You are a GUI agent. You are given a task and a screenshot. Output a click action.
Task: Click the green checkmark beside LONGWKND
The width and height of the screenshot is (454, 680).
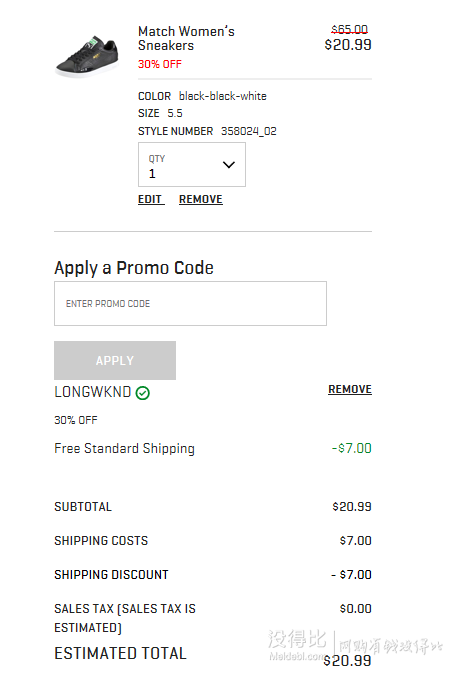pyautogui.click(x=143, y=393)
